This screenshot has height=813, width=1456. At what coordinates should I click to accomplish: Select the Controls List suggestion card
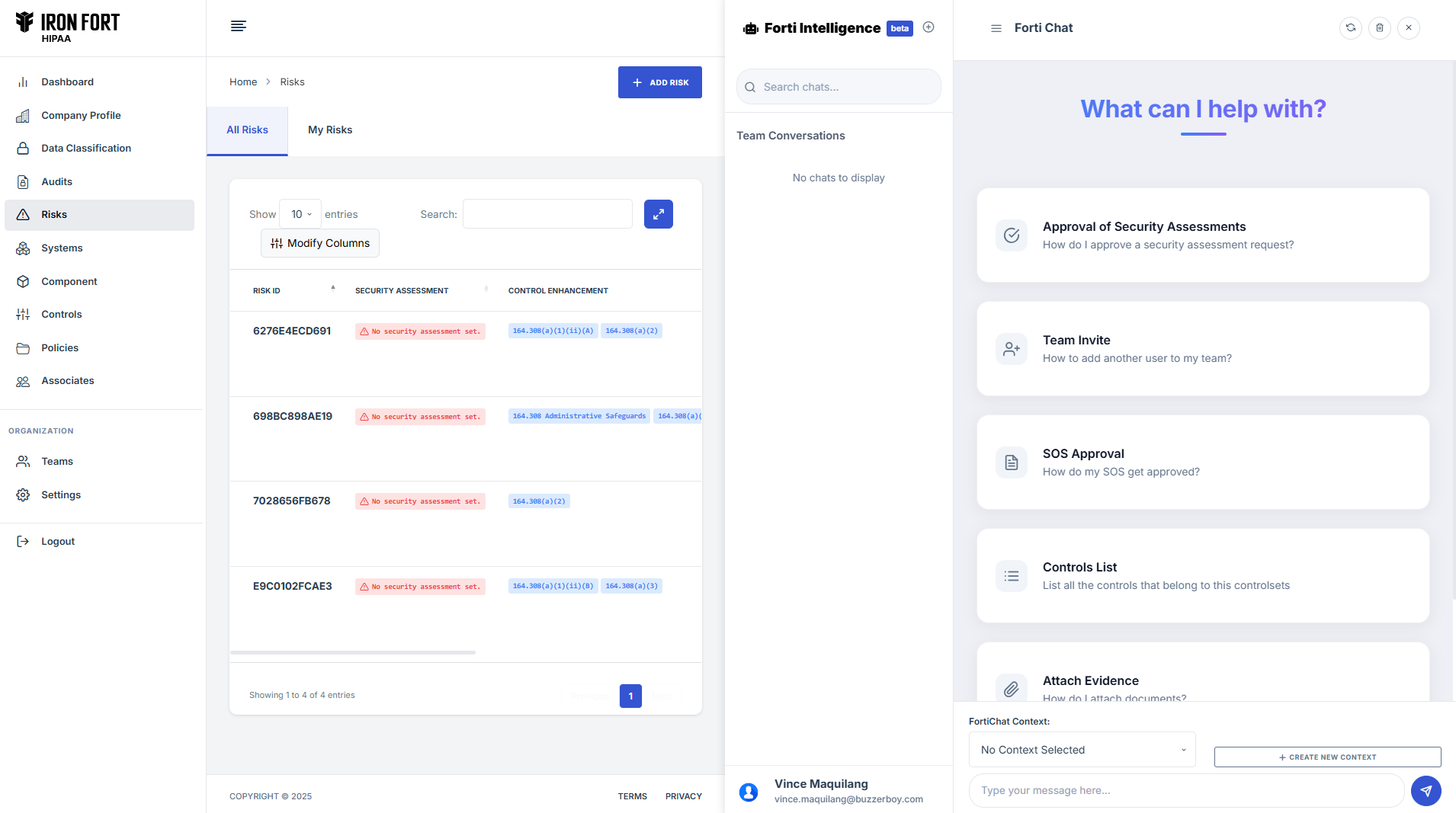click(1202, 576)
